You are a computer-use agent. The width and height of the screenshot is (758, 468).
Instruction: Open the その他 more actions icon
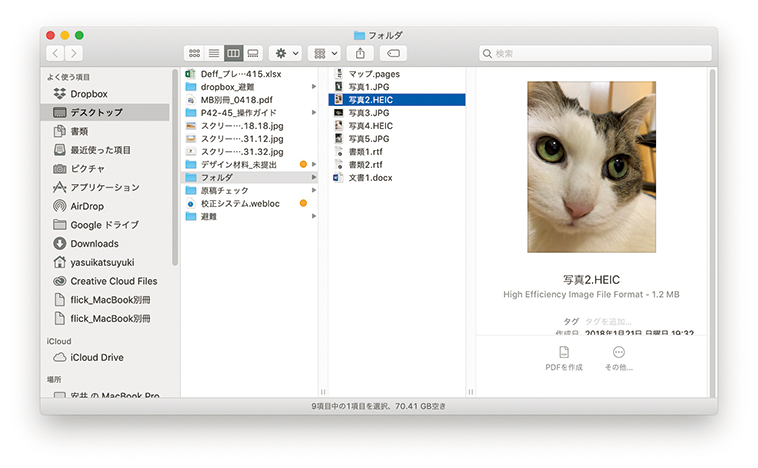[619, 352]
